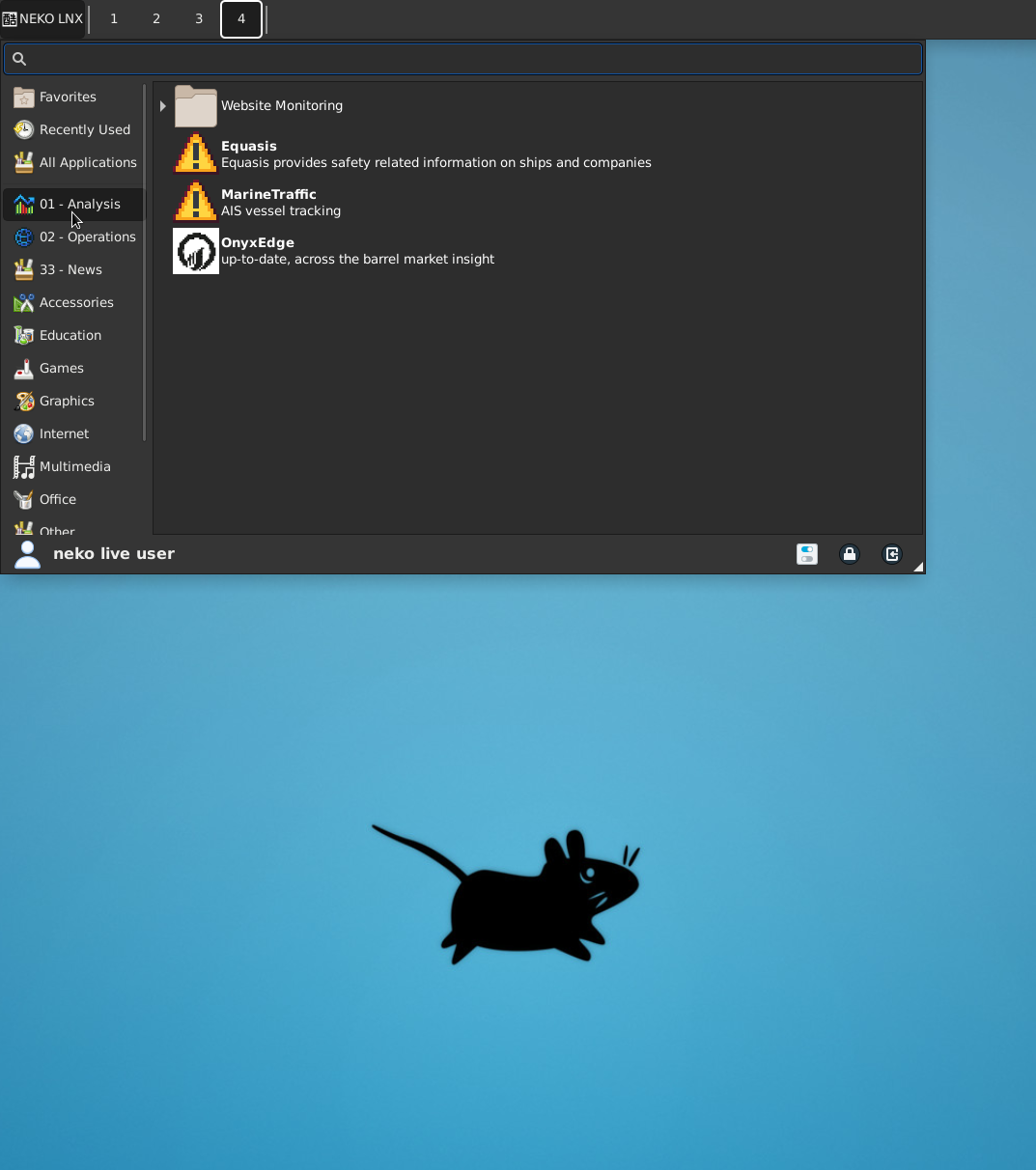Viewport: 1036px width, 1170px height.
Task: Click the Website Monitoring folder icon
Action: point(196,106)
